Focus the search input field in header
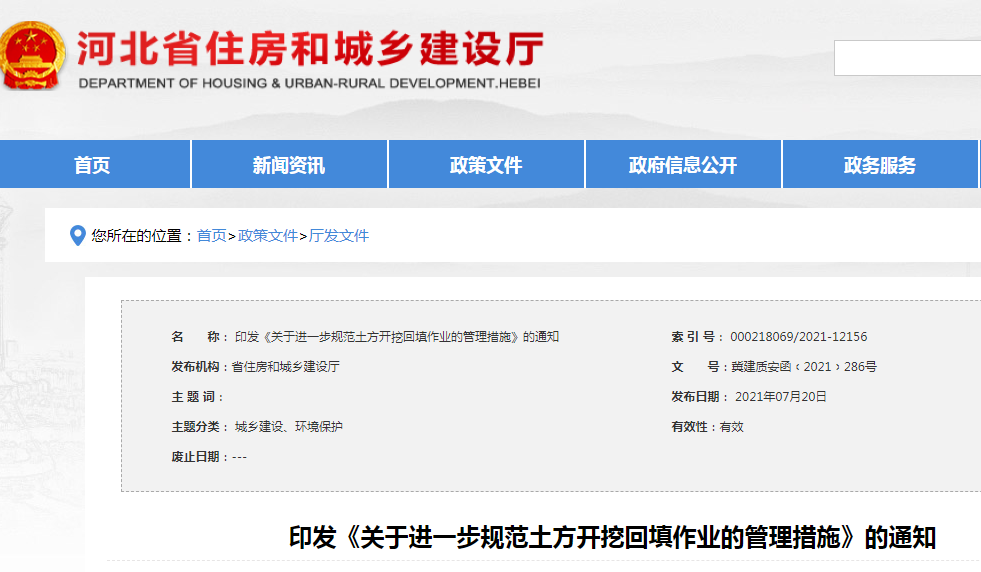 click(x=908, y=58)
